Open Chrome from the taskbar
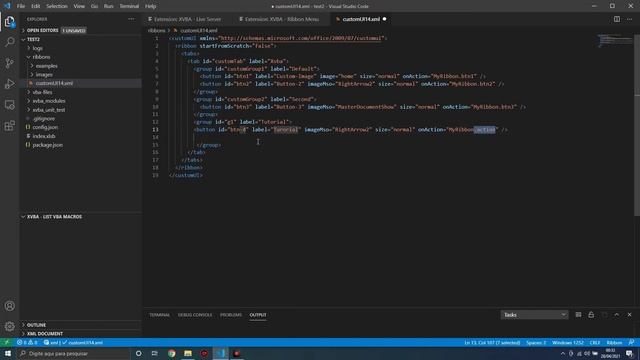Viewport: 640px width, 360px height. (171, 353)
